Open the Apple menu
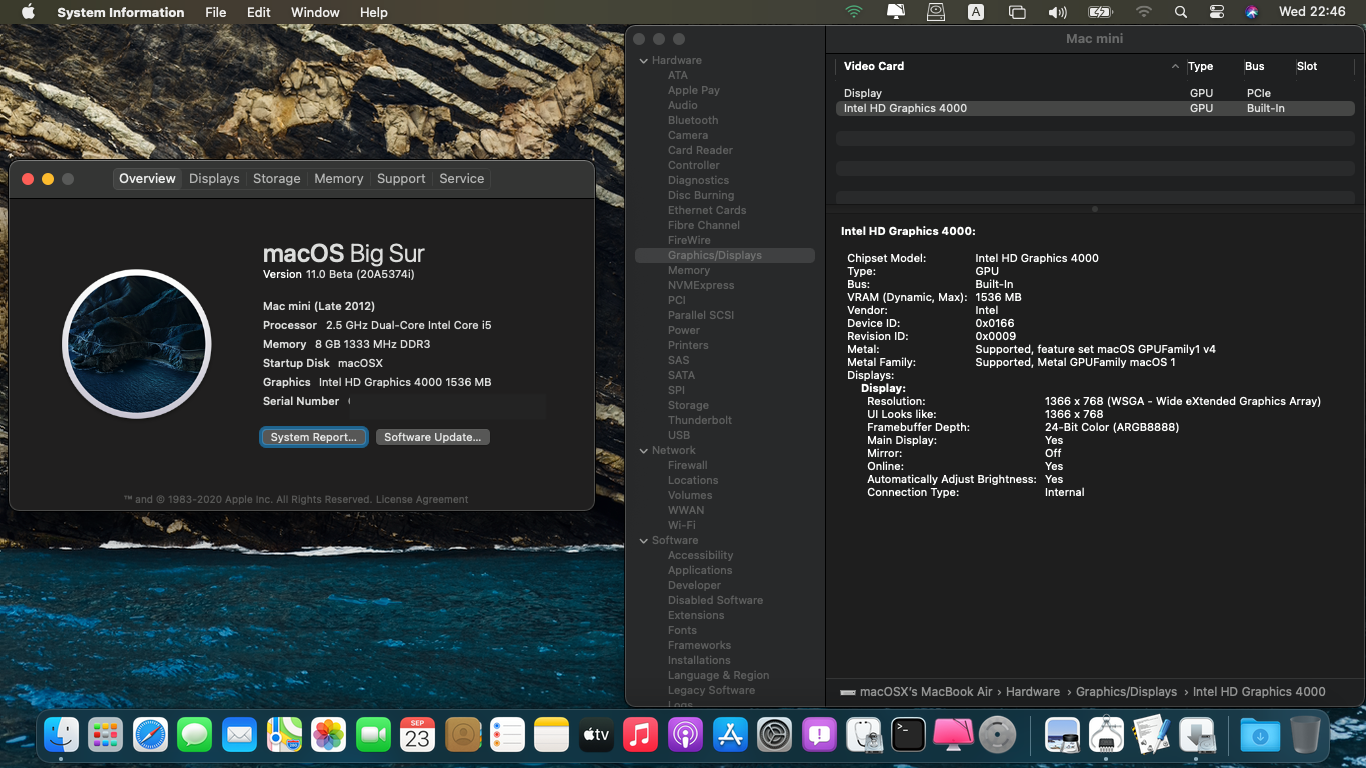Viewport: 1366px width, 768px height. pyautogui.click(x=28, y=12)
